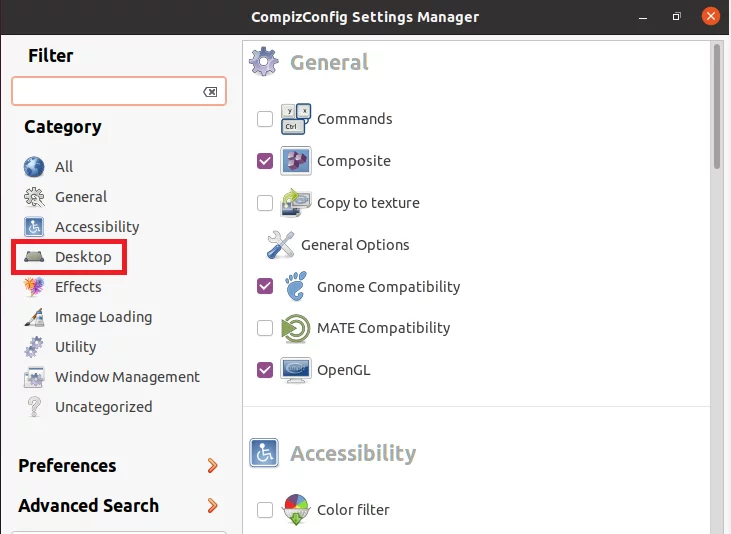Select the Desktop category
The width and height of the screenshot is (731, 534).
[68, 257]
